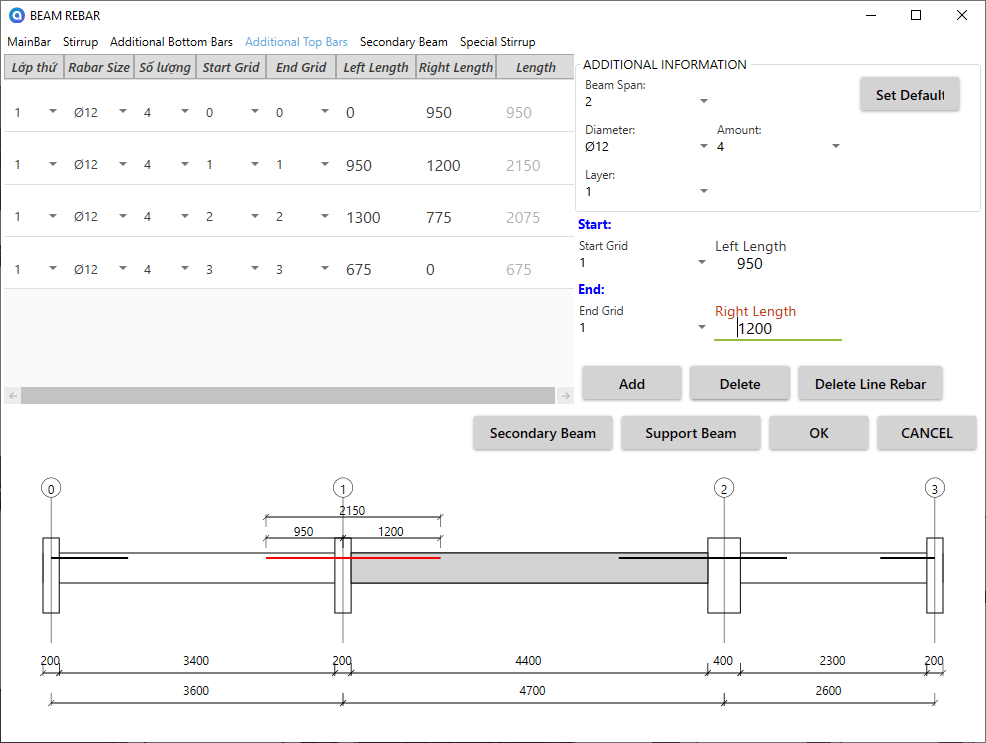Click the Add button
This screenshot has height=743, width=986.
[631, 383]
